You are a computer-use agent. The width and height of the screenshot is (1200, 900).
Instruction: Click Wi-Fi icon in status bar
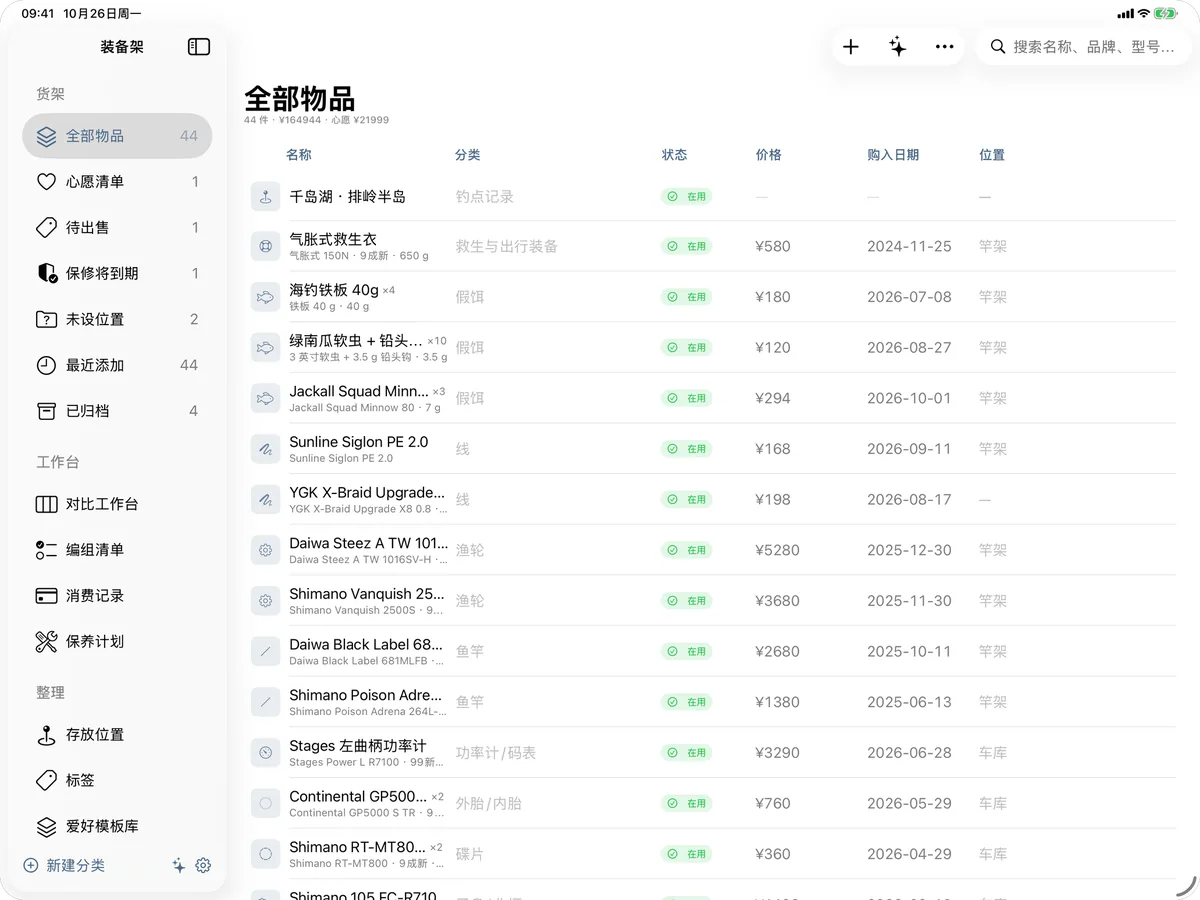coord(1143,14)
